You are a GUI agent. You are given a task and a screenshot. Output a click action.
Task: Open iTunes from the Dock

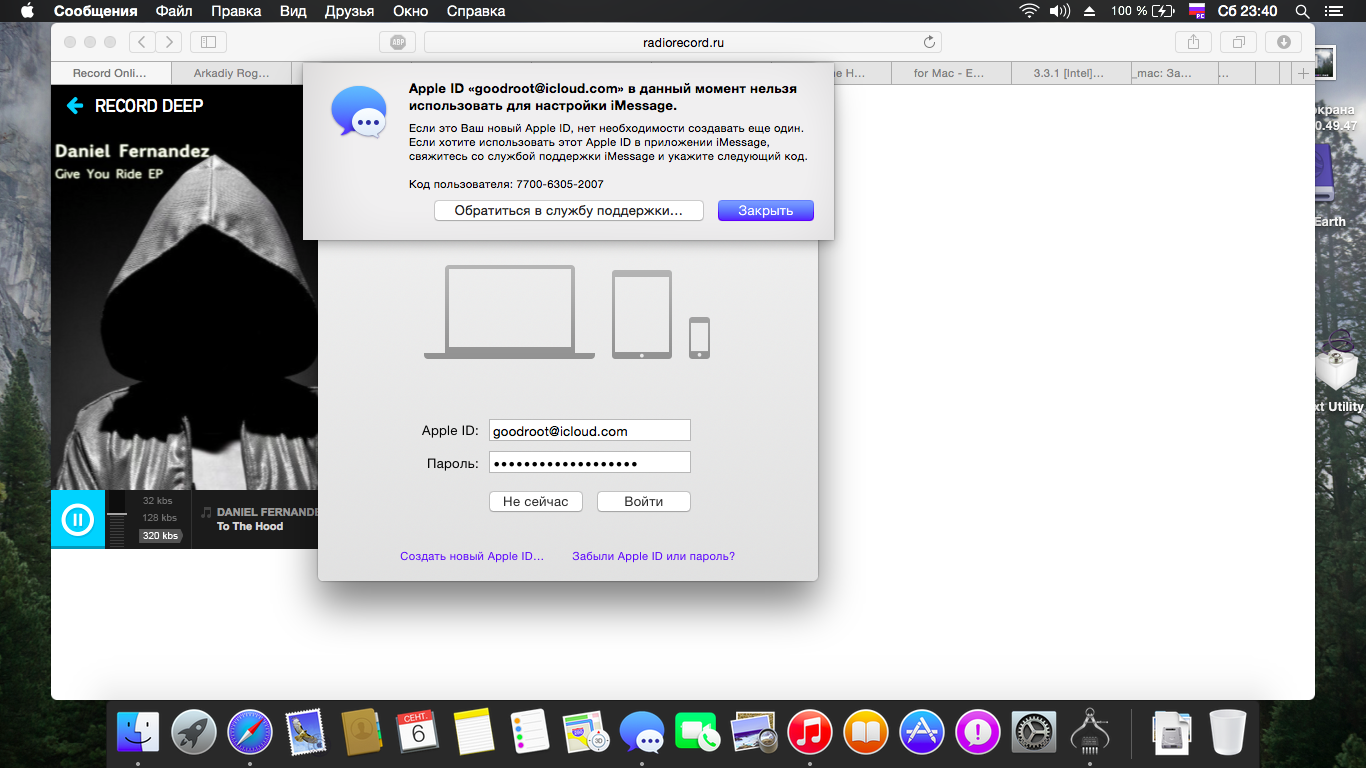coord(810,732)
